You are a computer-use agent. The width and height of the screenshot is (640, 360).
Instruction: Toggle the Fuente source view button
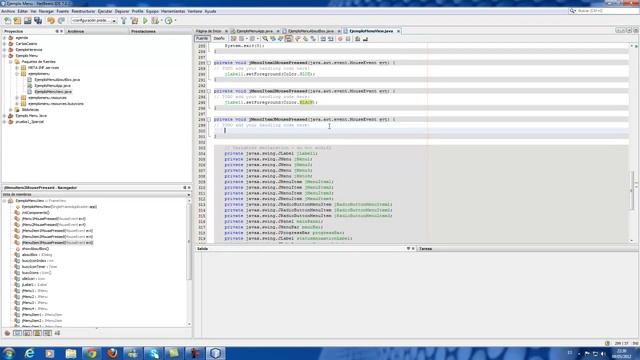[x=202, y=38]
